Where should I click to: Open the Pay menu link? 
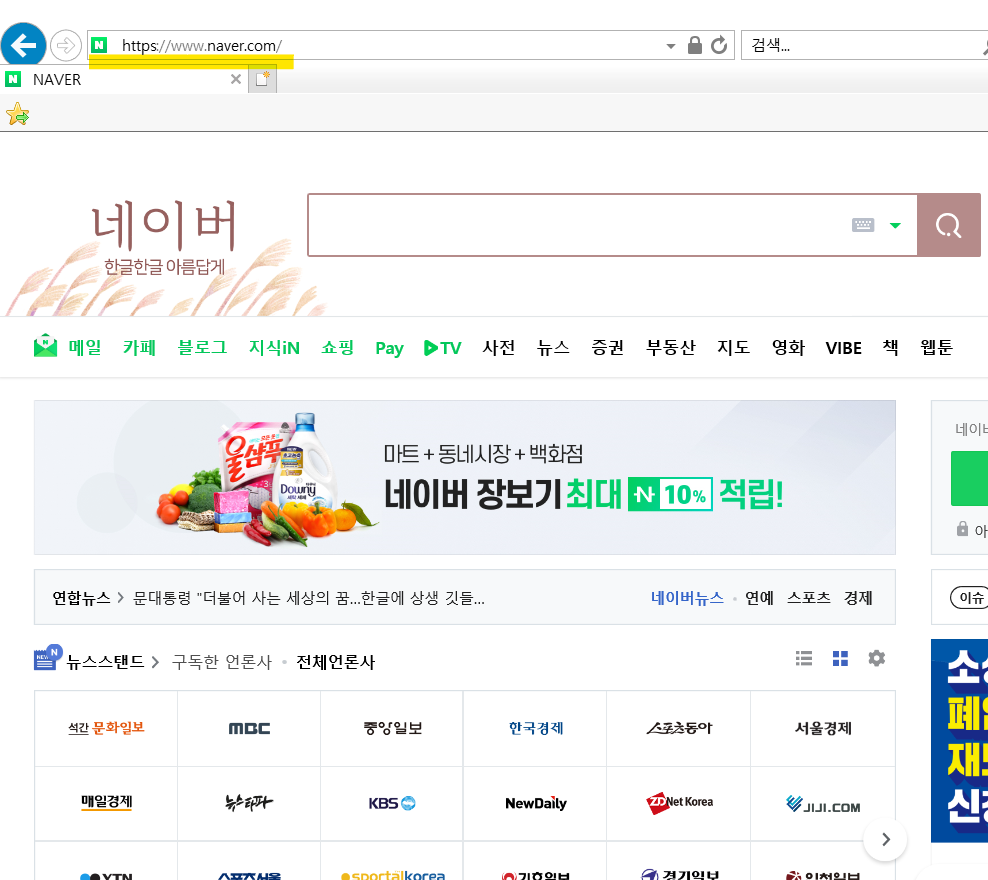click(x=389, y=348)
